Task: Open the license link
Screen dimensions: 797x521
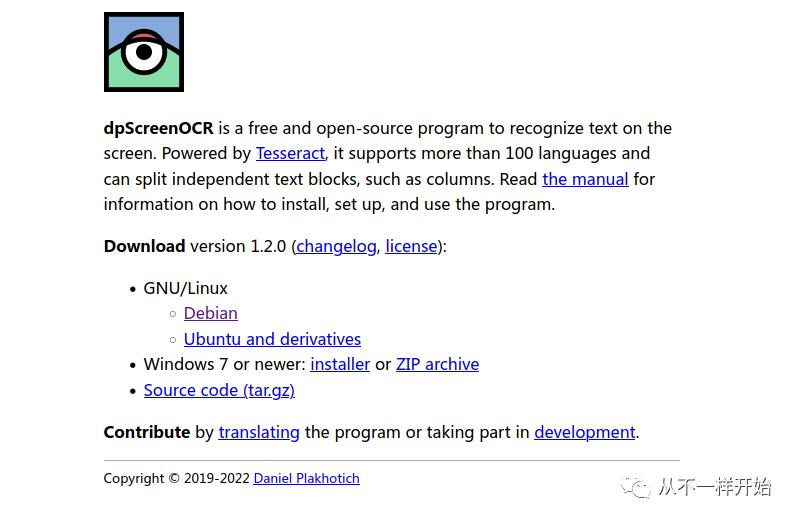Action: pyautogui.click(x=411, y=246)
